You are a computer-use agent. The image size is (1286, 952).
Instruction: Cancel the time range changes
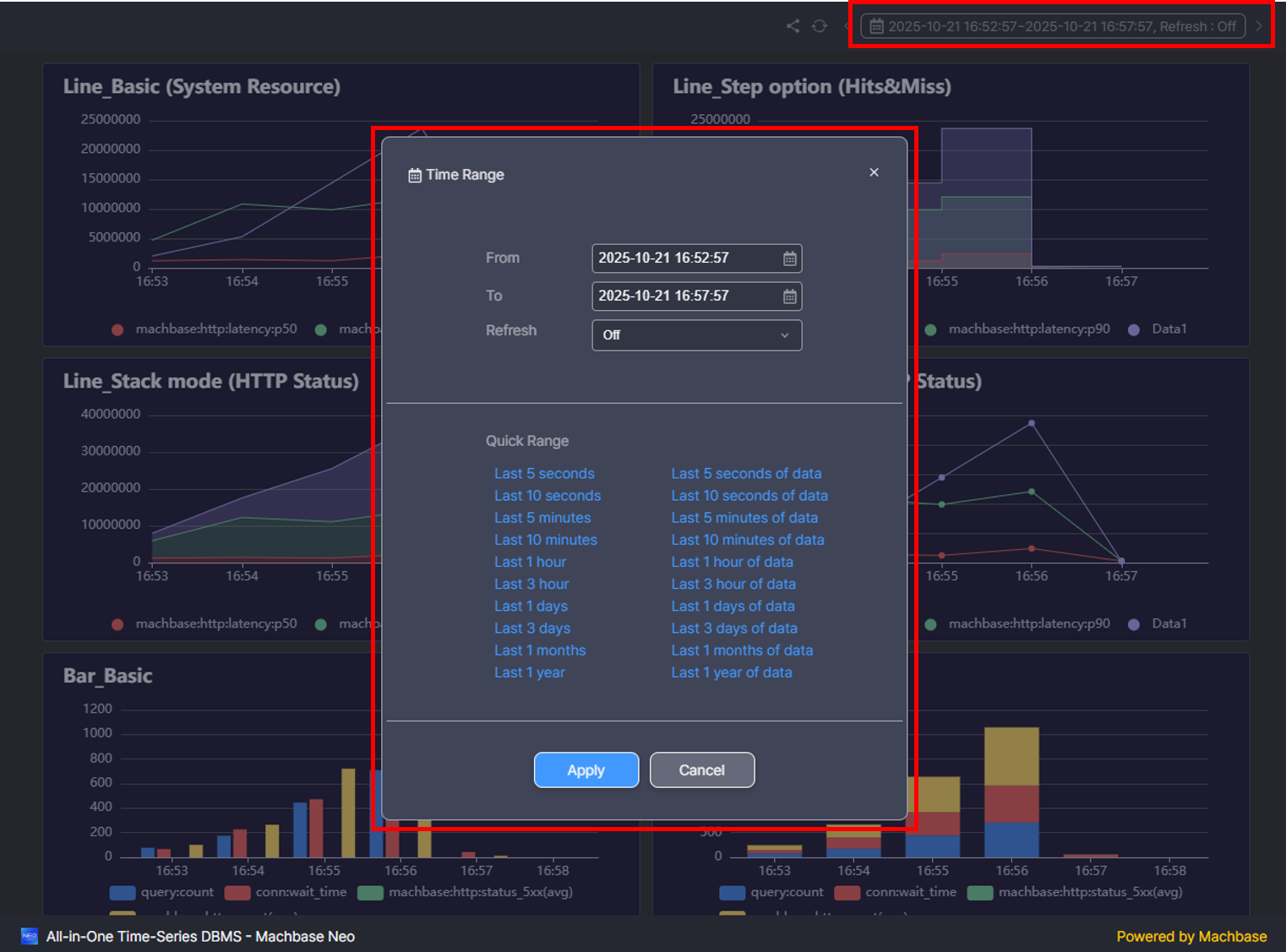point(701,770)
